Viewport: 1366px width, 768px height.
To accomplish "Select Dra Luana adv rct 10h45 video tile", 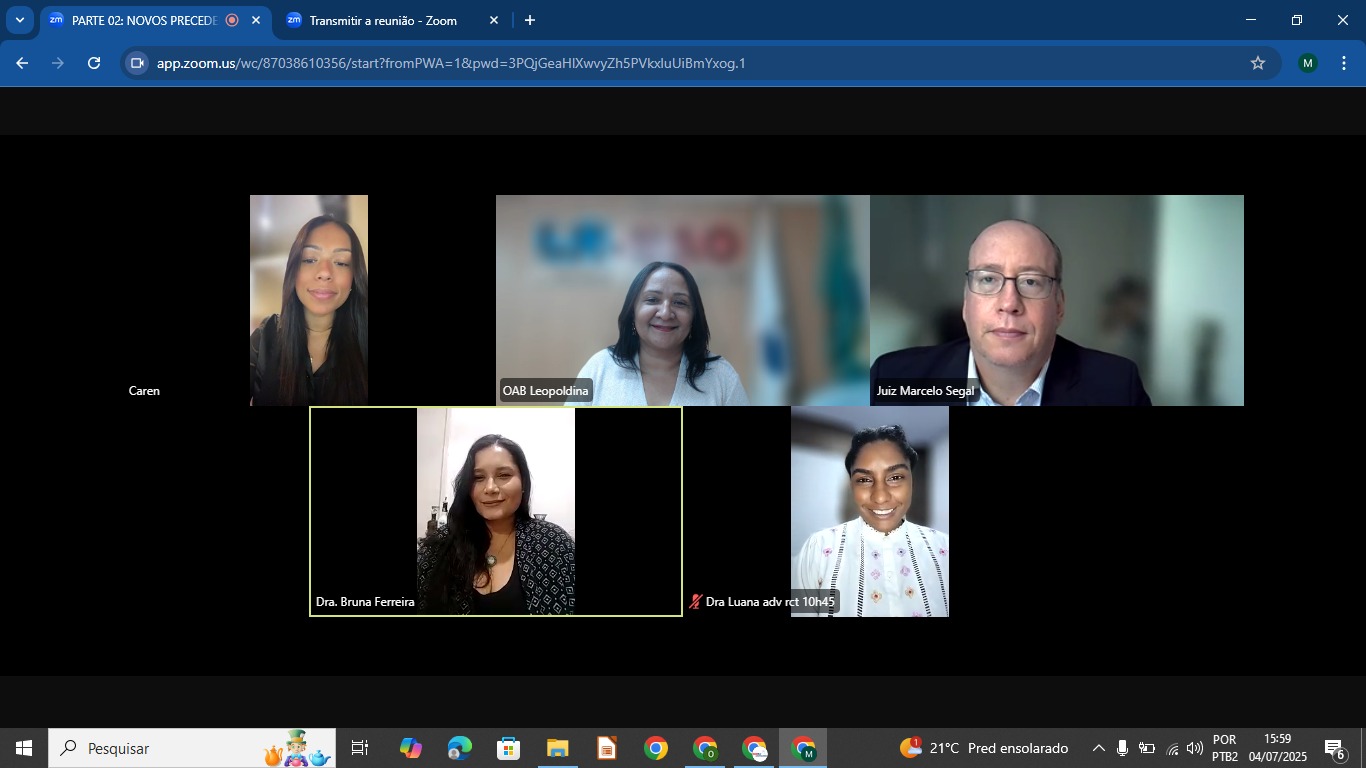I will (870, 511).
